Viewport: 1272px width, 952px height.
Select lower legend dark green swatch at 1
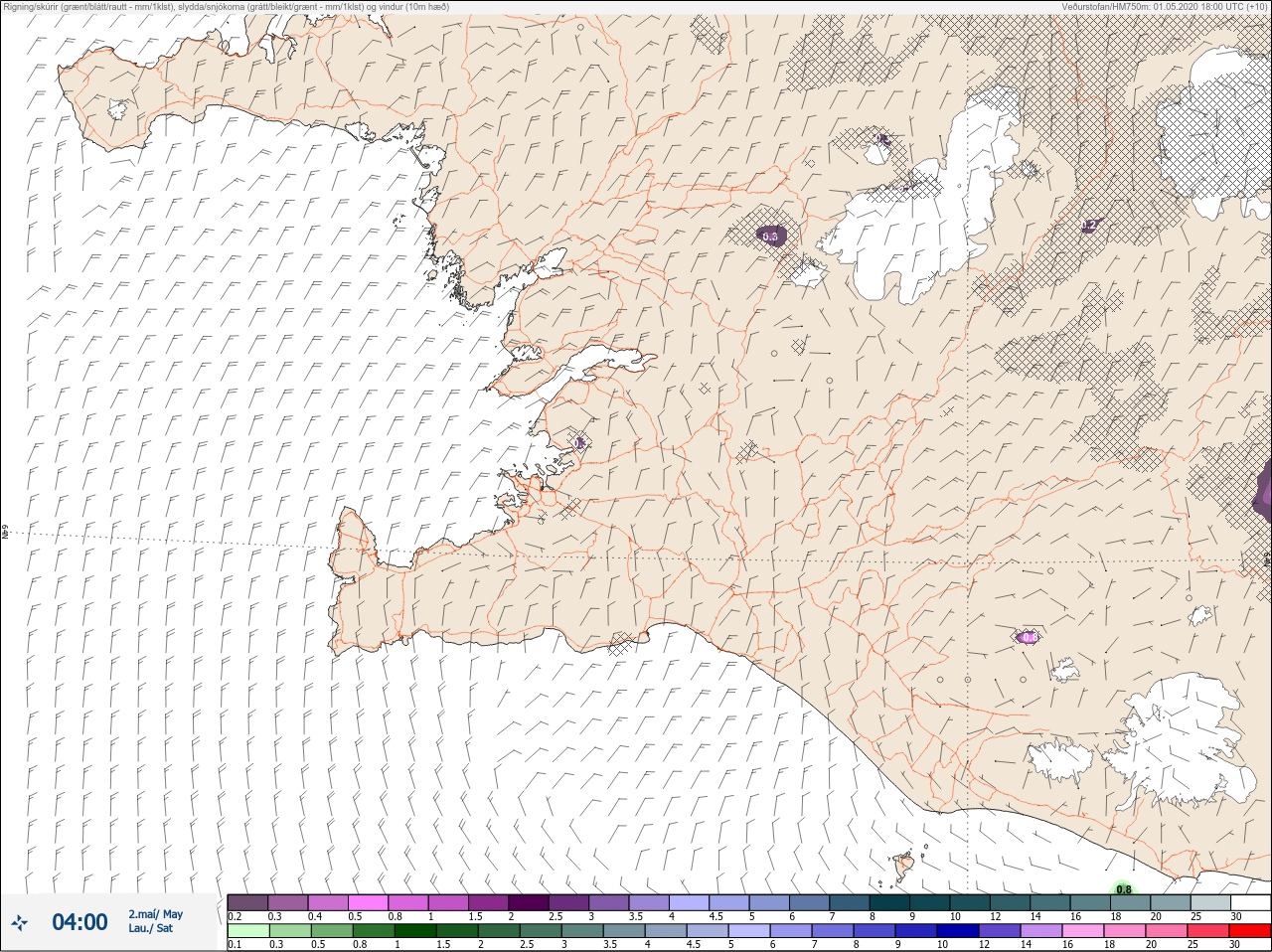415,931
